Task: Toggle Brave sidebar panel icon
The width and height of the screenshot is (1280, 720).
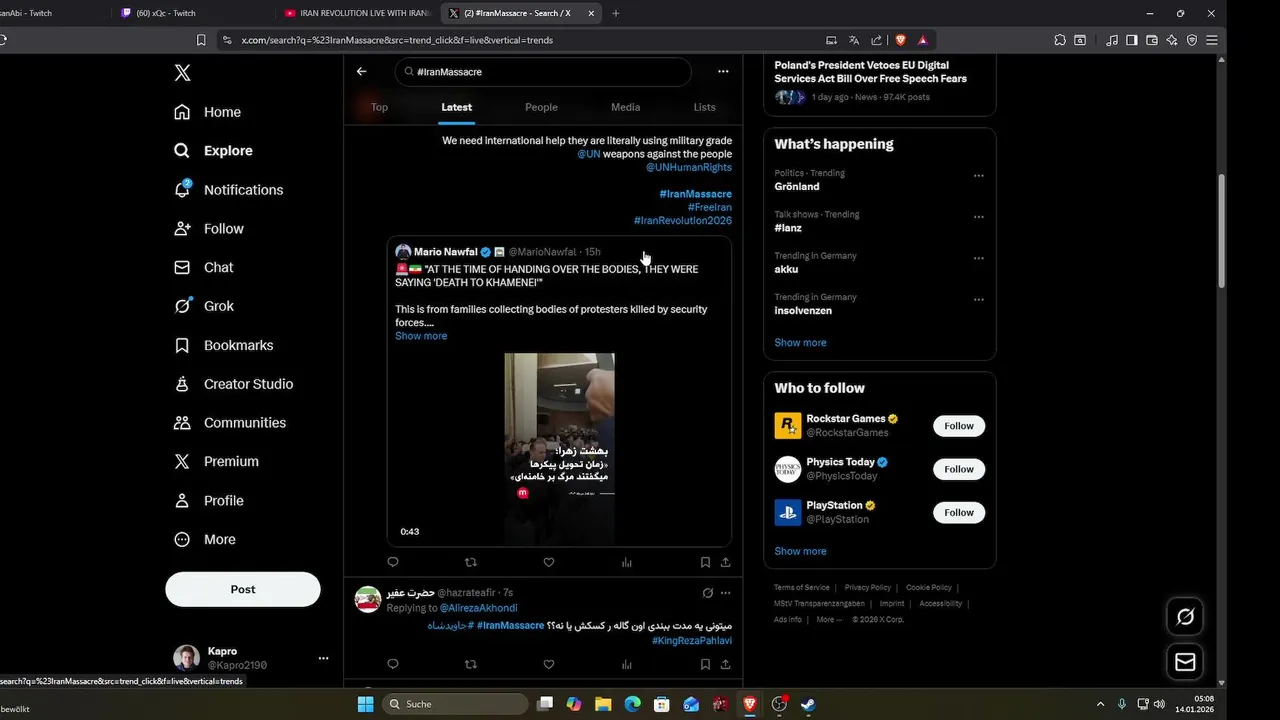Action: [x=1131, y=40]
